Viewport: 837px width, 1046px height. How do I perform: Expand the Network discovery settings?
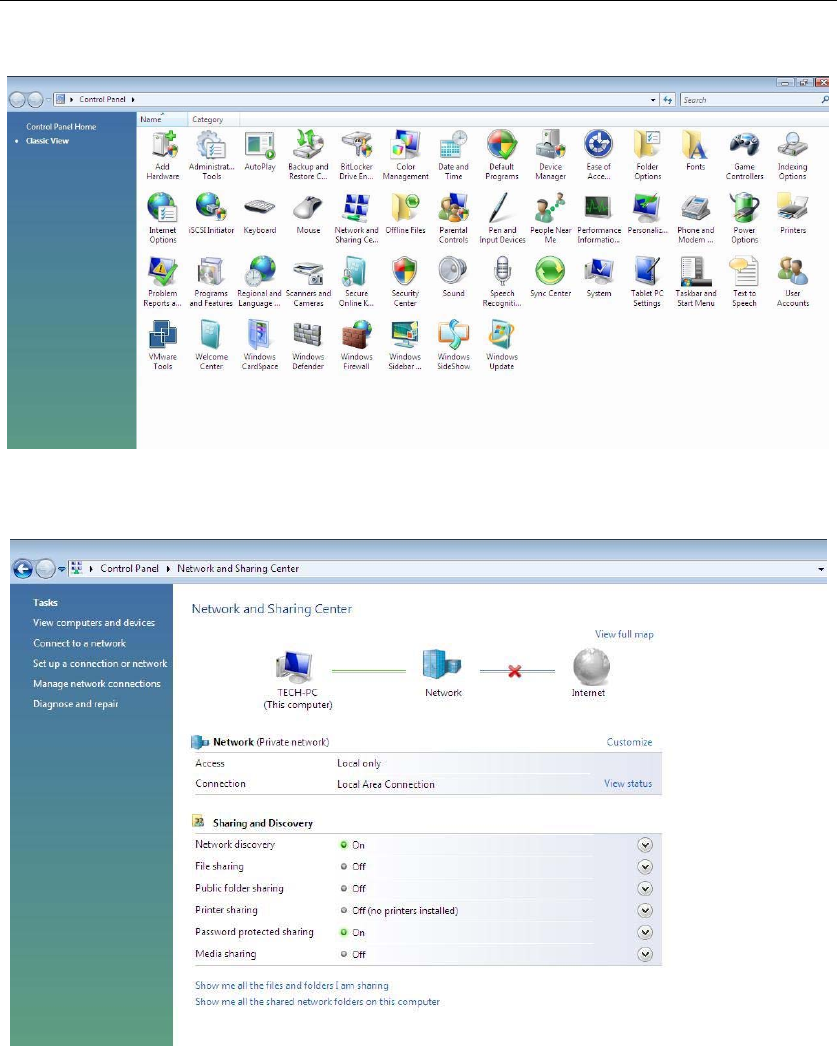[645, 845]
